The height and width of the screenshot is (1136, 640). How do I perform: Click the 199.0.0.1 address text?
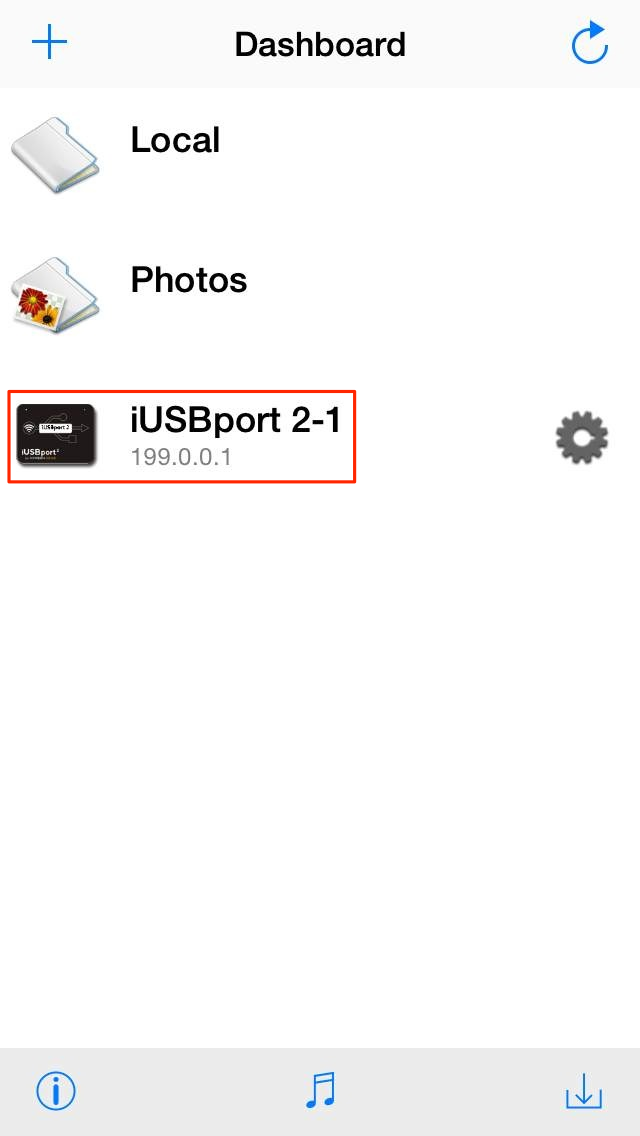pyautogui.click(x=181, y=458)
